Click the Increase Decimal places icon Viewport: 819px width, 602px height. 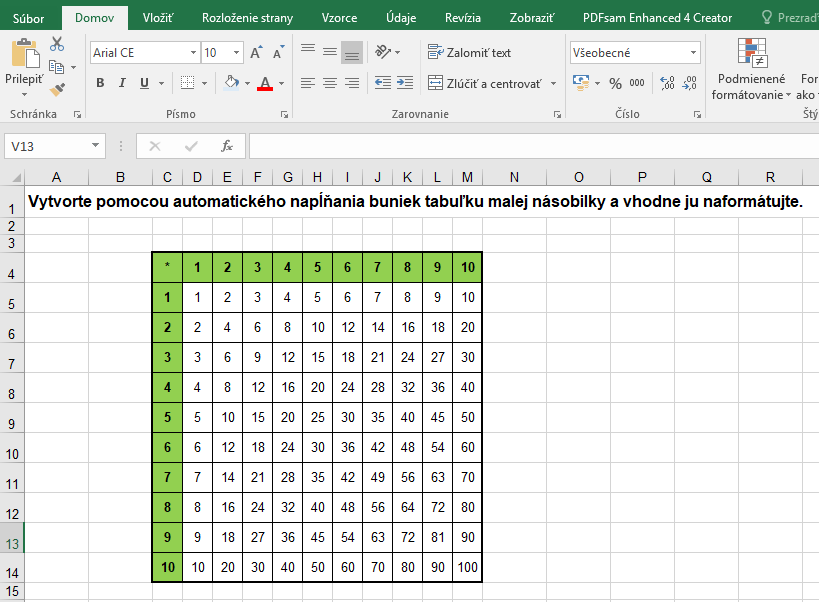point(668,83)
